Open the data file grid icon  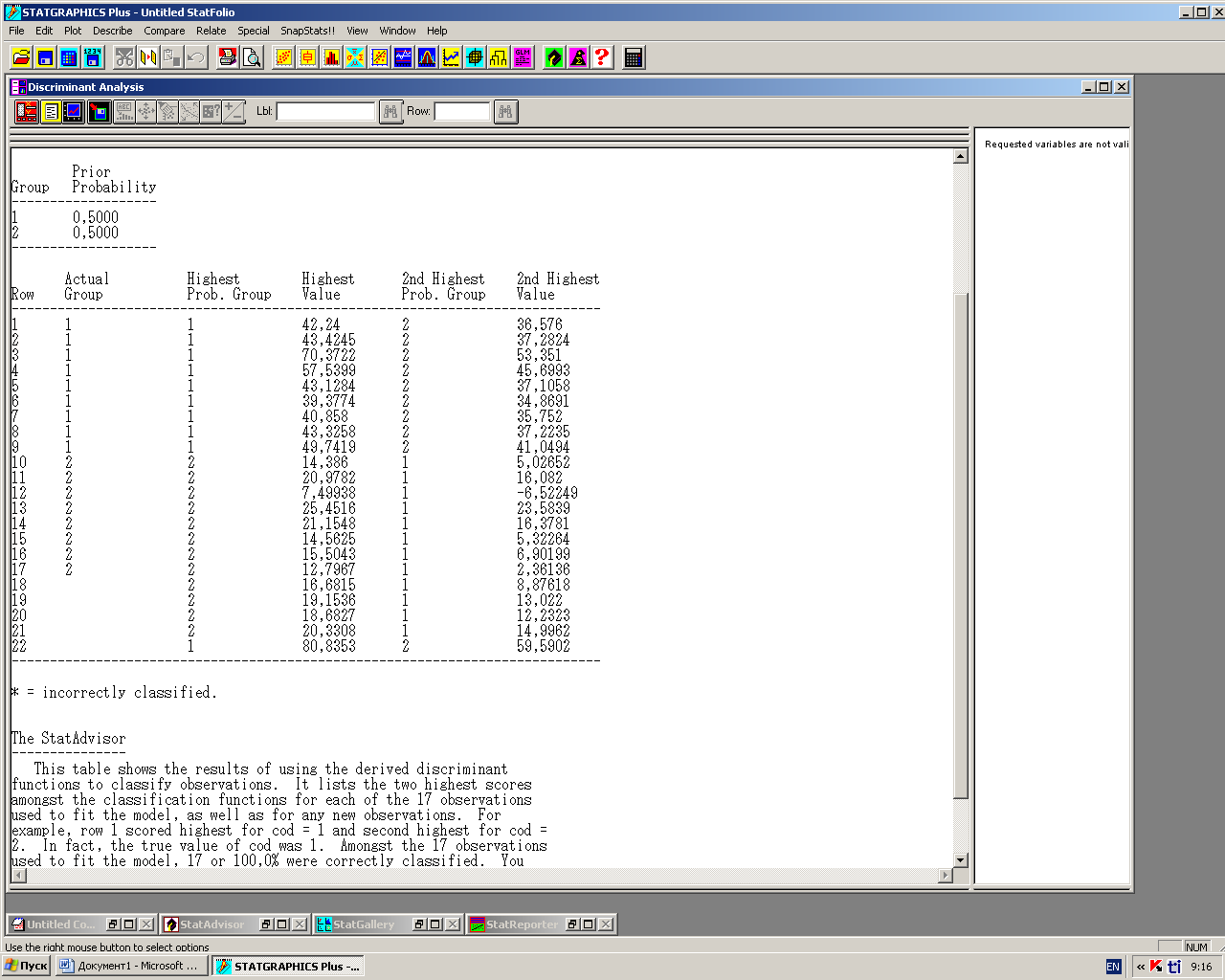pyautogui.click(x=69, y=57)
